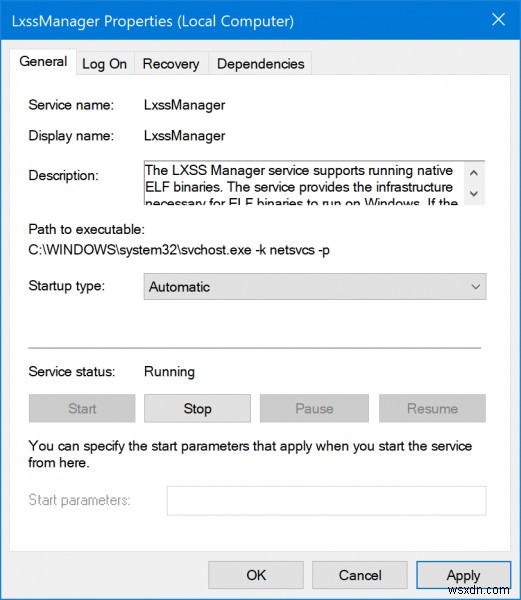
Task: Close the LxssManager Properties window
Action: (x=498, y=19)
